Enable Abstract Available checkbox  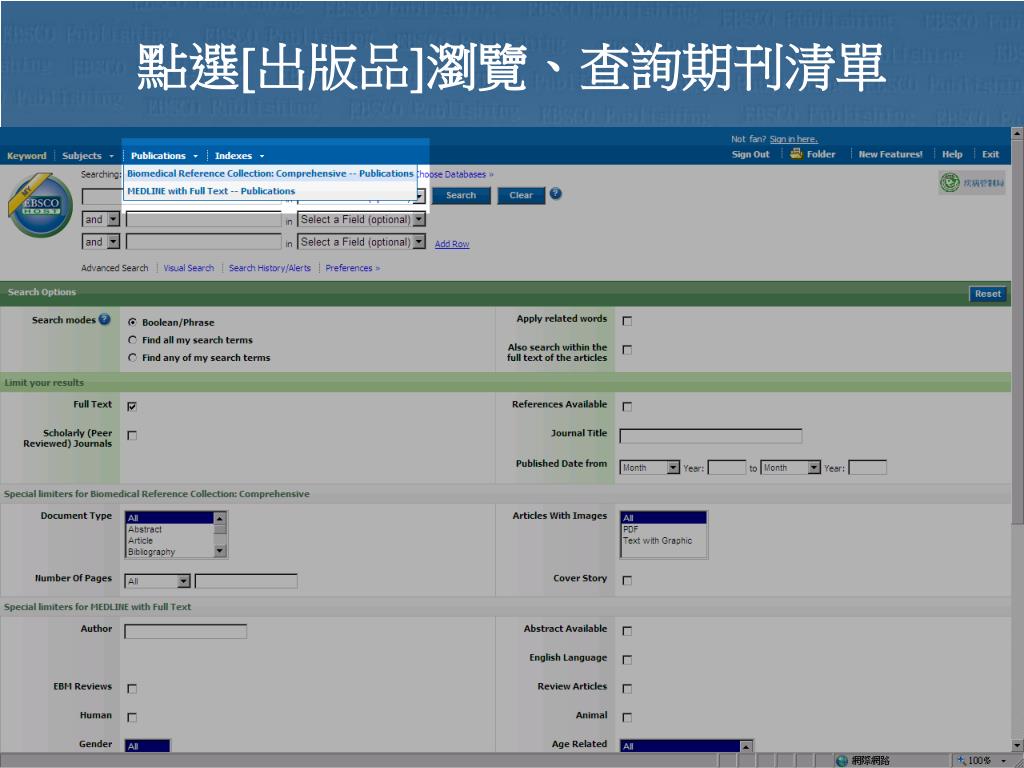point(627,631)
